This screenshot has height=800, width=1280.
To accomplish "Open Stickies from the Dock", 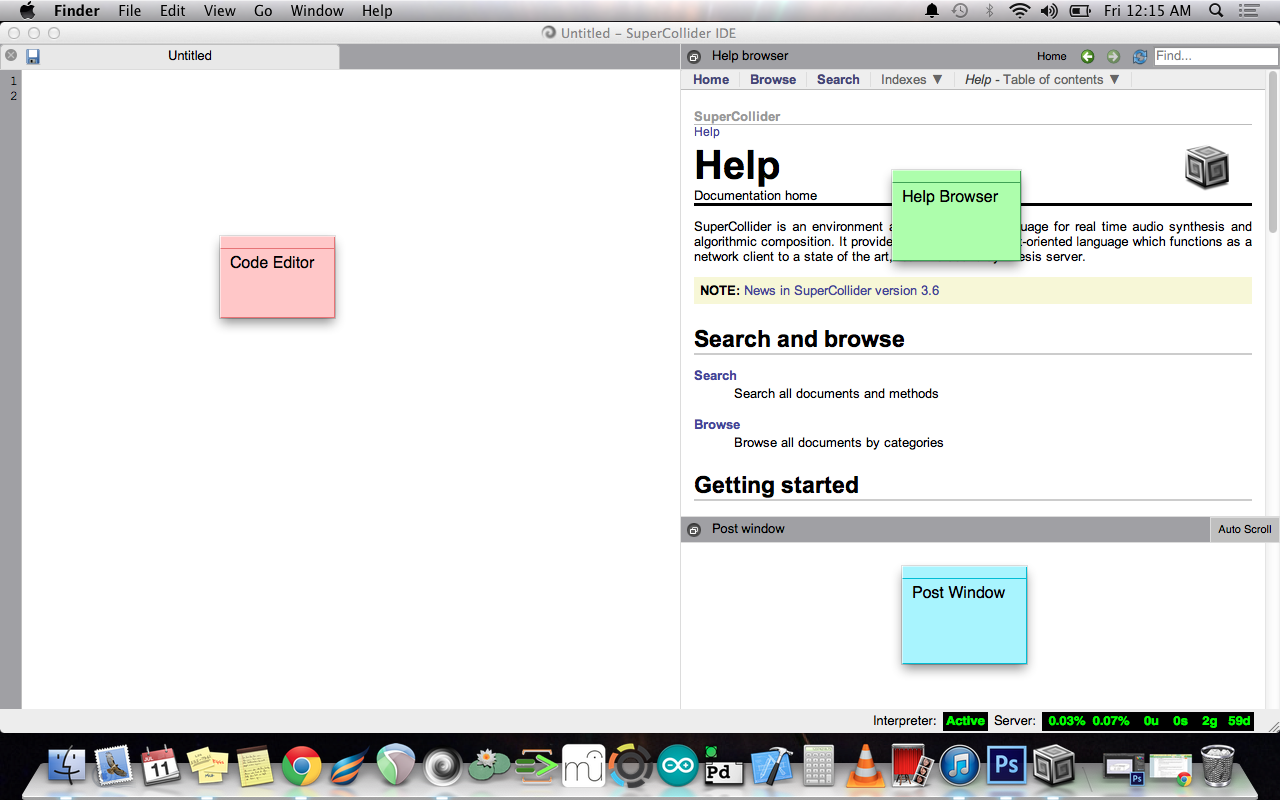I will click(x=208, y=766).
